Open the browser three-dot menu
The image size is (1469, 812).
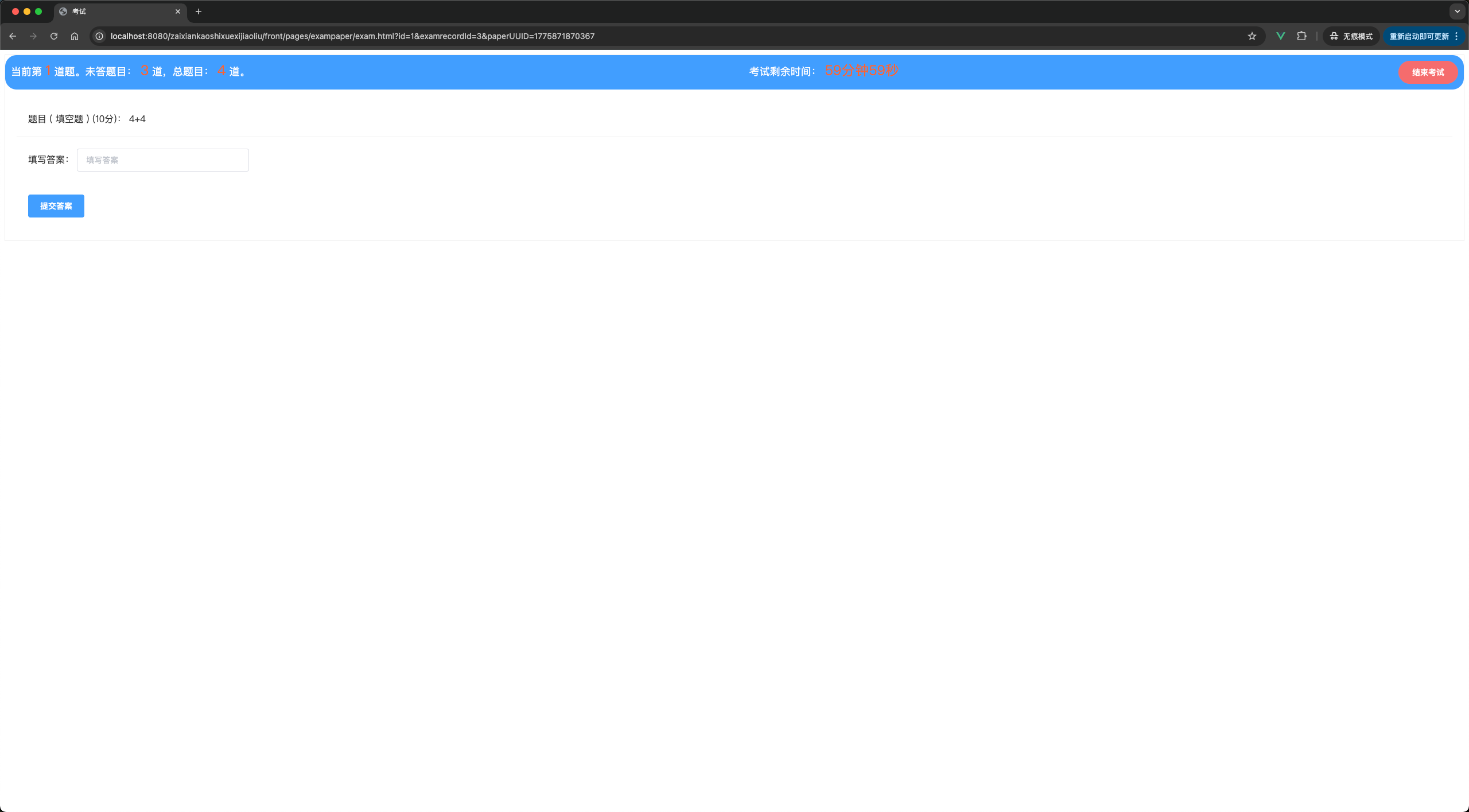[1456, 36]
